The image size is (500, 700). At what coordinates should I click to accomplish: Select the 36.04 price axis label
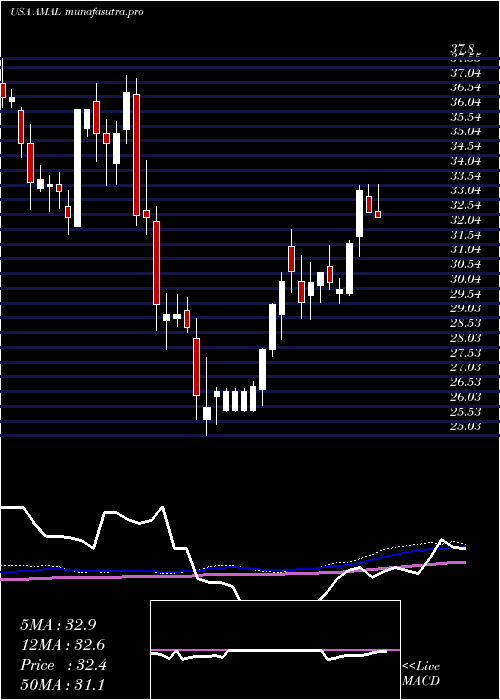pyautogui.click(x=466, y=102)
